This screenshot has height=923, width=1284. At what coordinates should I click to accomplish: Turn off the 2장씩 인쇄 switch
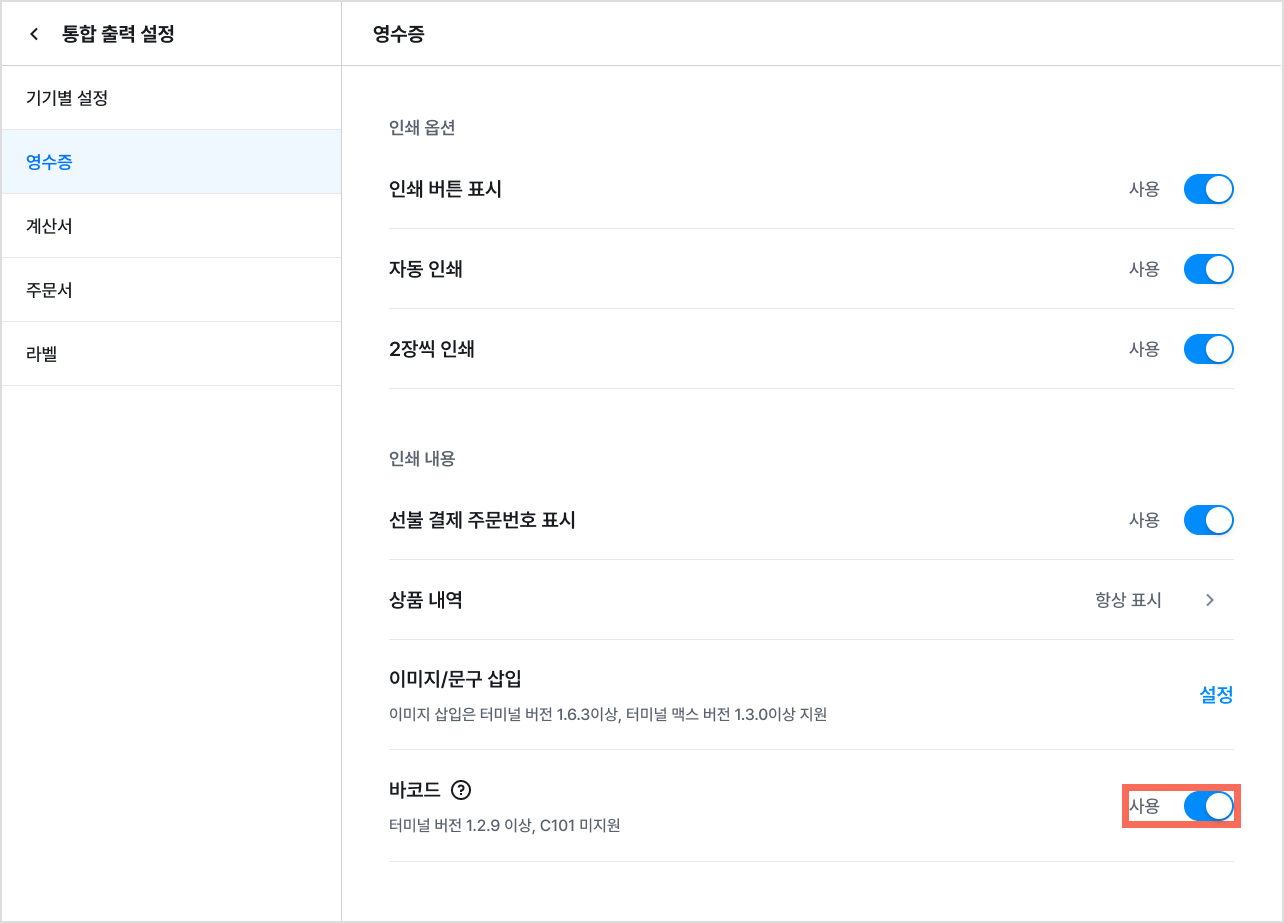click(1208, 349)
